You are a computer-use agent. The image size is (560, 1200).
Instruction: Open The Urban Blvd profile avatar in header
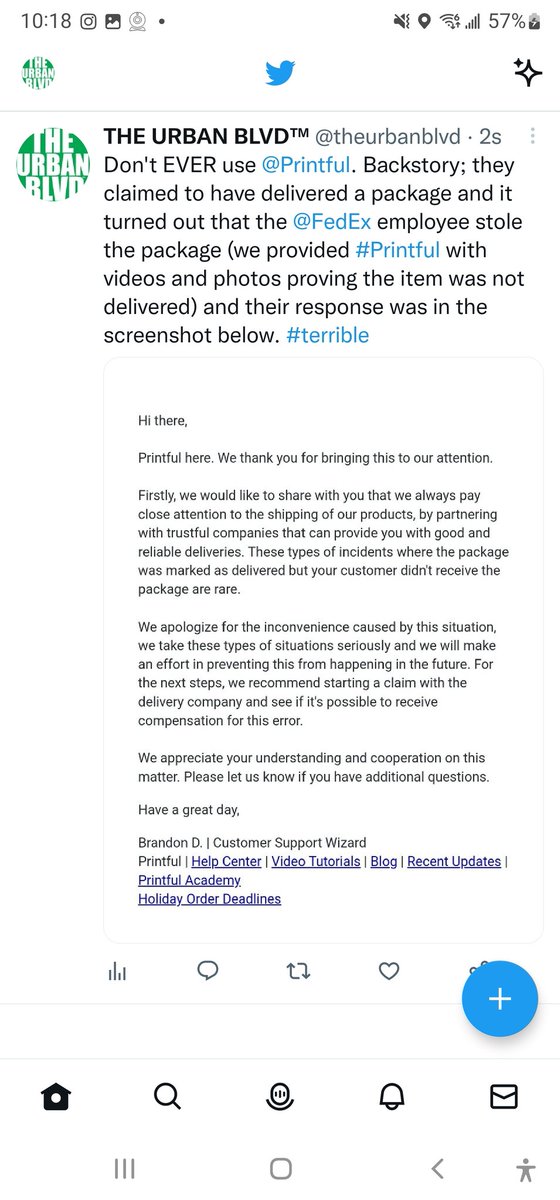38,73
